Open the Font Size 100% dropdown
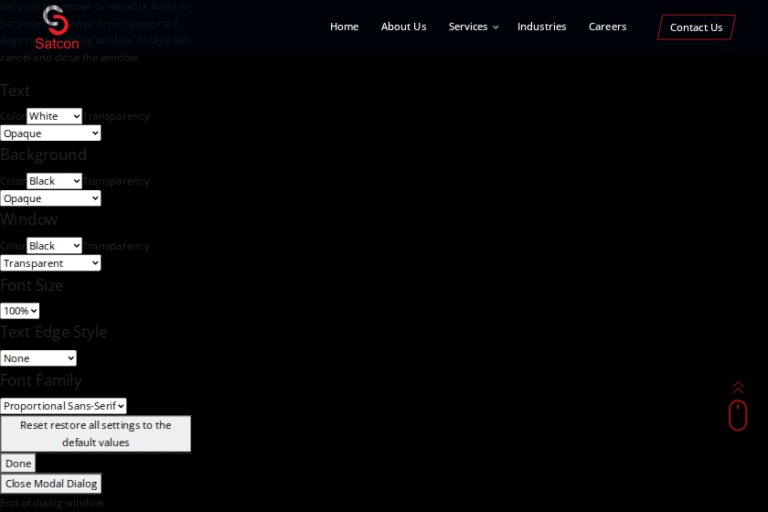 [20, 311]
